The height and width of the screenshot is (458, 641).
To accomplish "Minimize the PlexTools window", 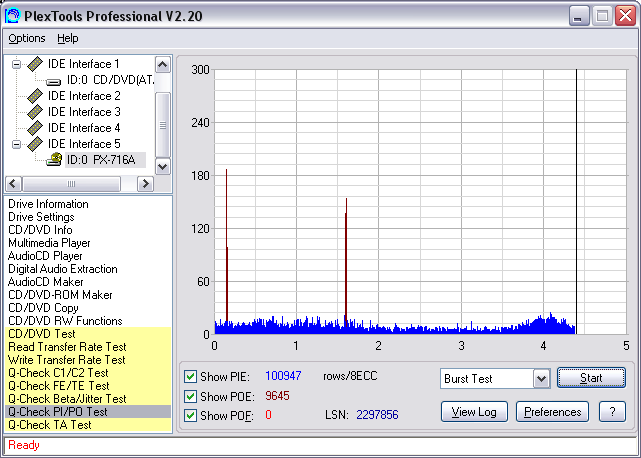I will pyautogui.click(x=578, y=16).
